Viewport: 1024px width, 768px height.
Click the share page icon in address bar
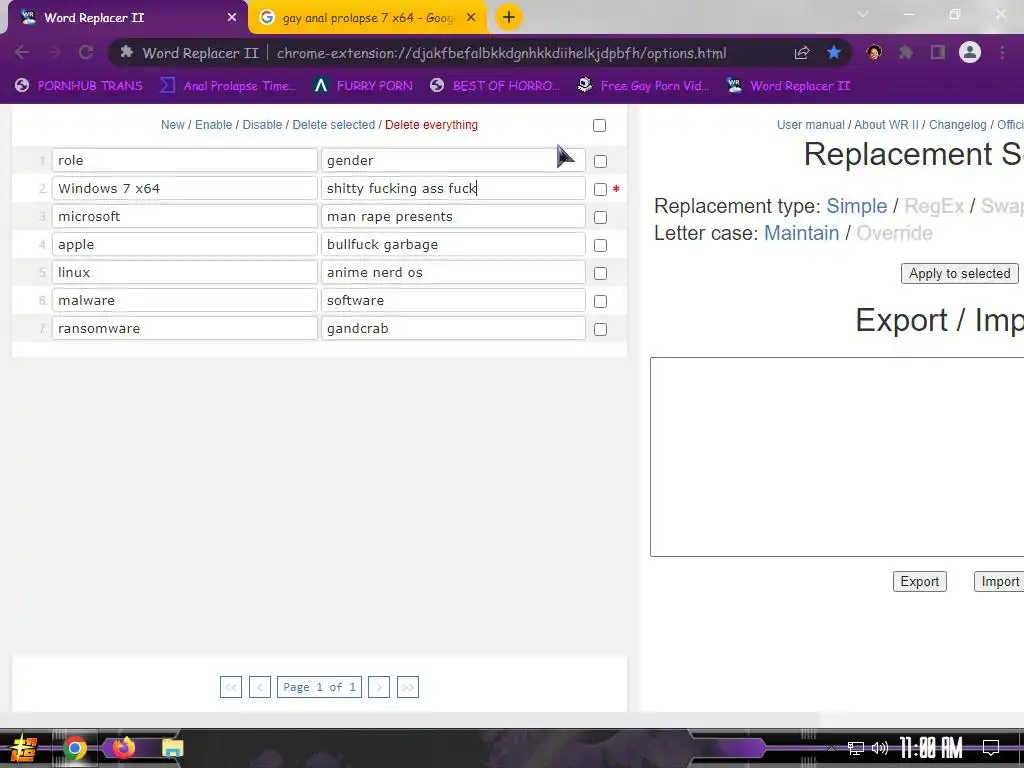click(802, 53)
